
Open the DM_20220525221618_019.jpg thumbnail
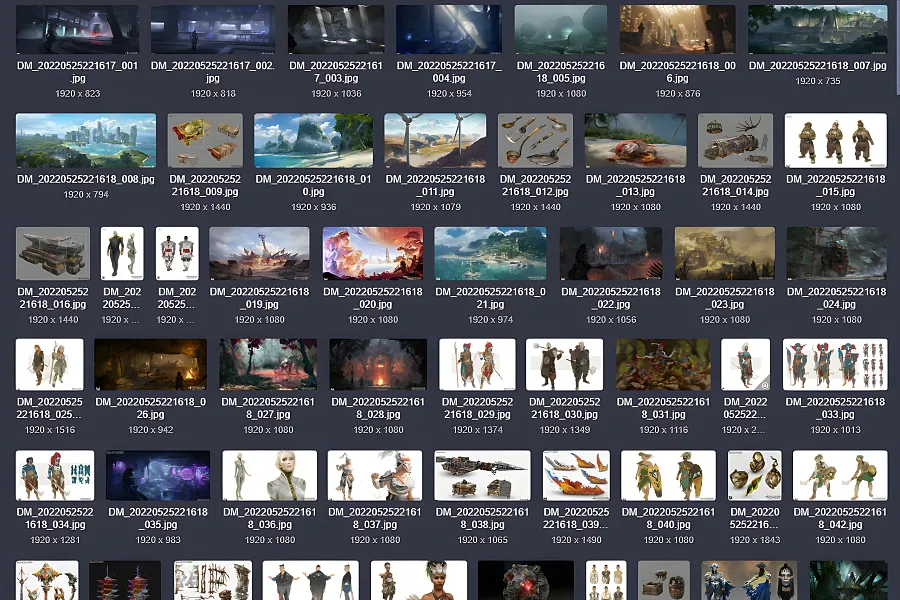[259, 253]
